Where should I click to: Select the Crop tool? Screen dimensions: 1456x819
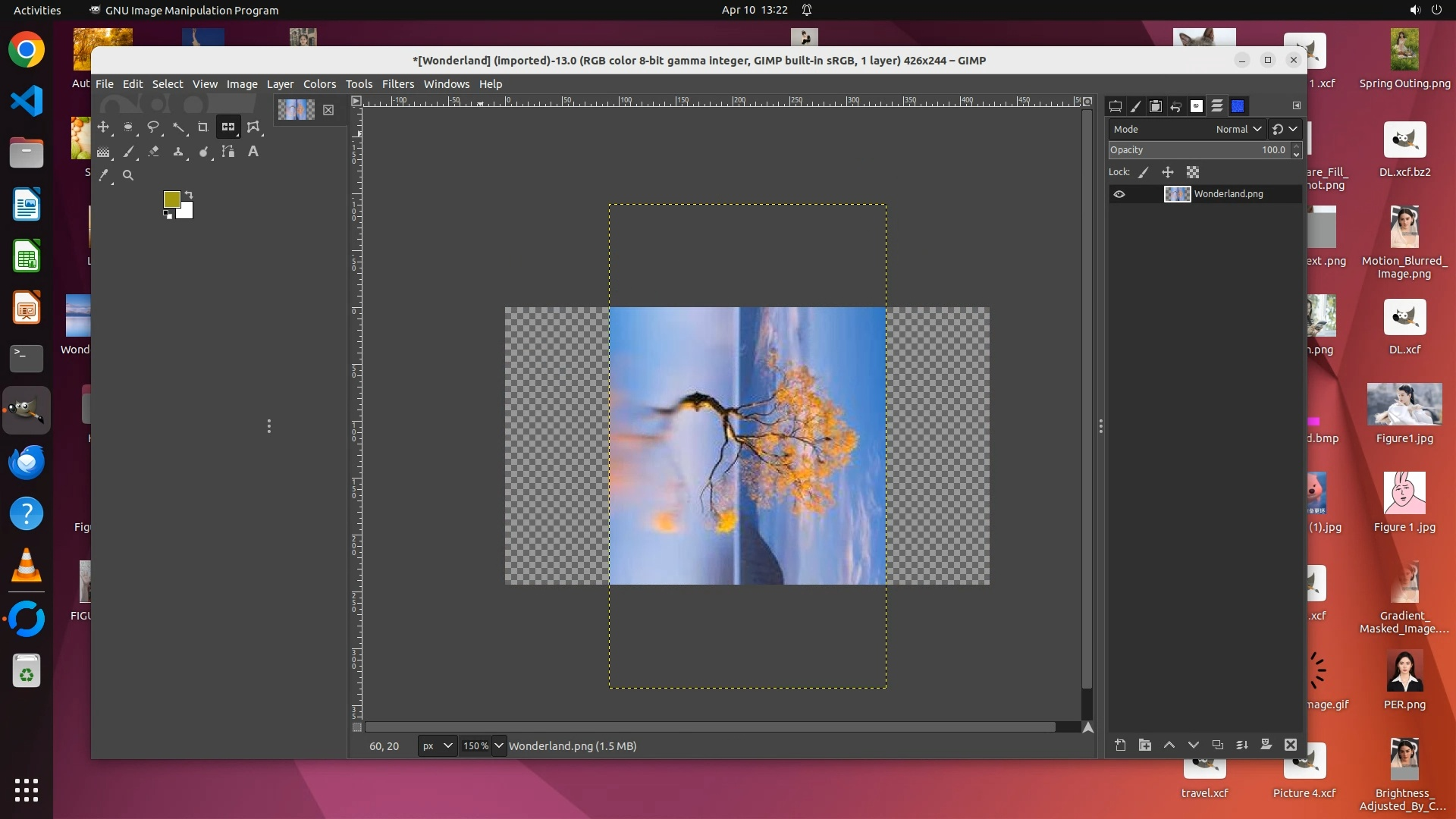(x=202, y=127)
